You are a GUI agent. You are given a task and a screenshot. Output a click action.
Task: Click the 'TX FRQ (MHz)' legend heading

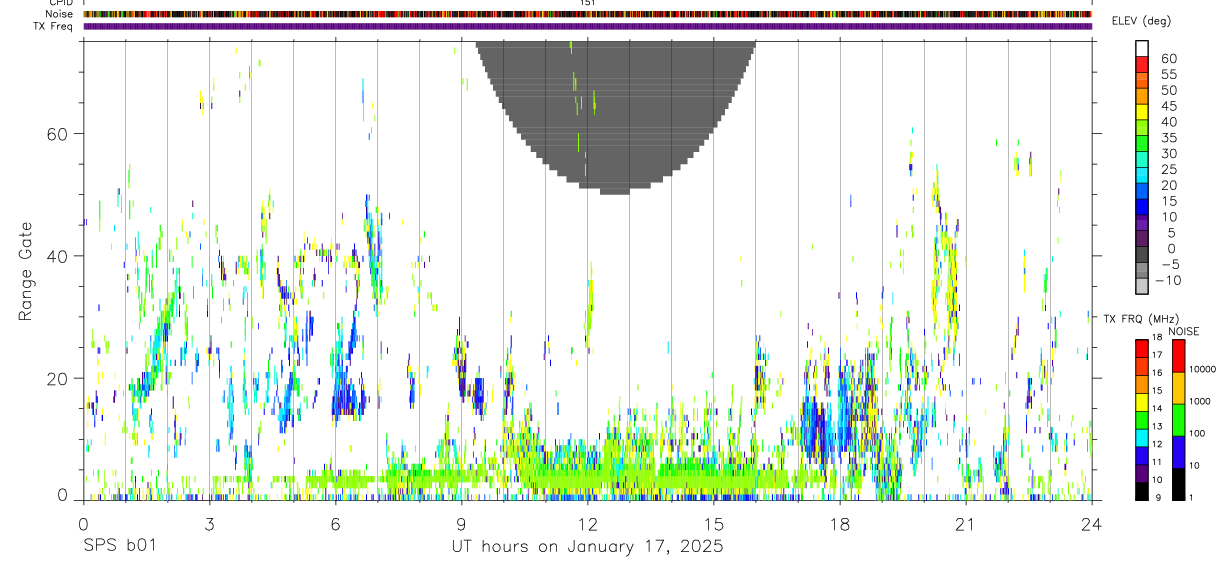pos(1141,319)
